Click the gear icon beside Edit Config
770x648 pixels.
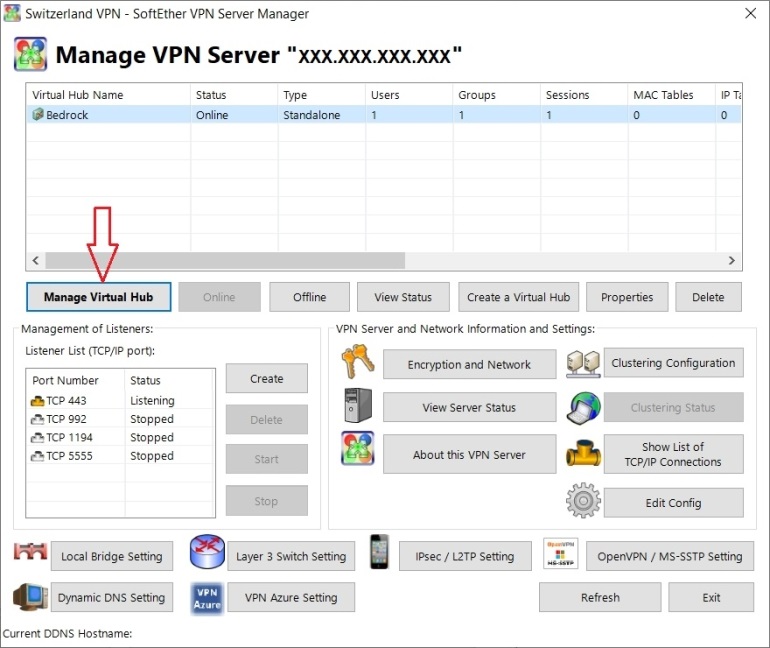coord(581,501)
